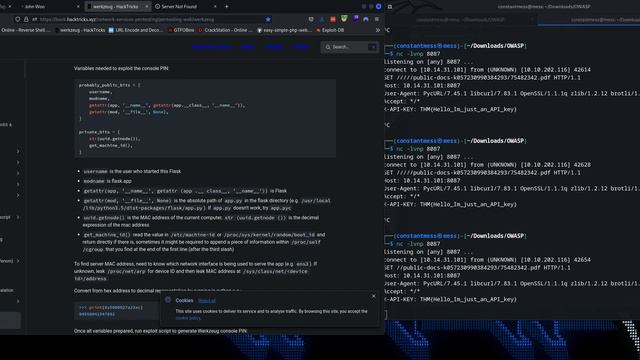Click the purple extension icon in toolbar
Screen dimensions: 640x360
(x=356, y=19)
